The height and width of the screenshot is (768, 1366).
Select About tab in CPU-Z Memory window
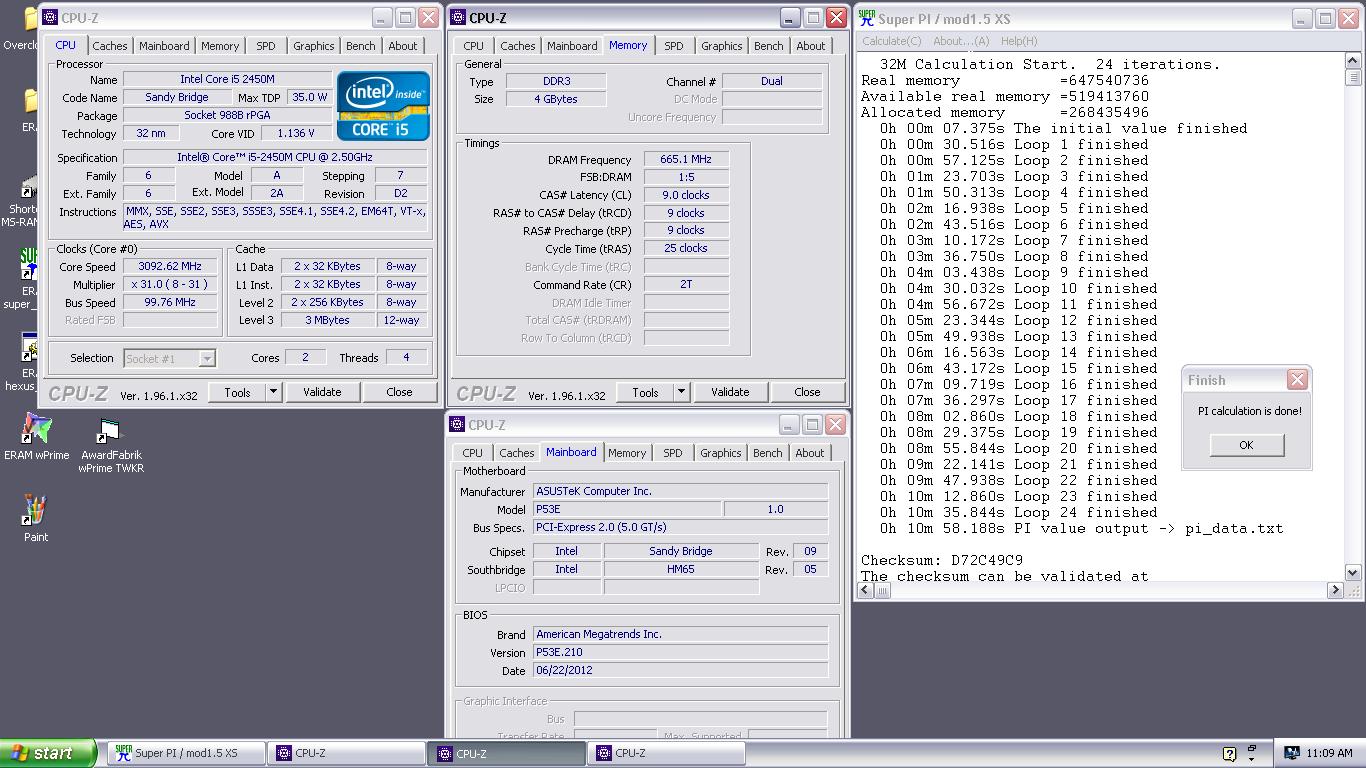811,46
